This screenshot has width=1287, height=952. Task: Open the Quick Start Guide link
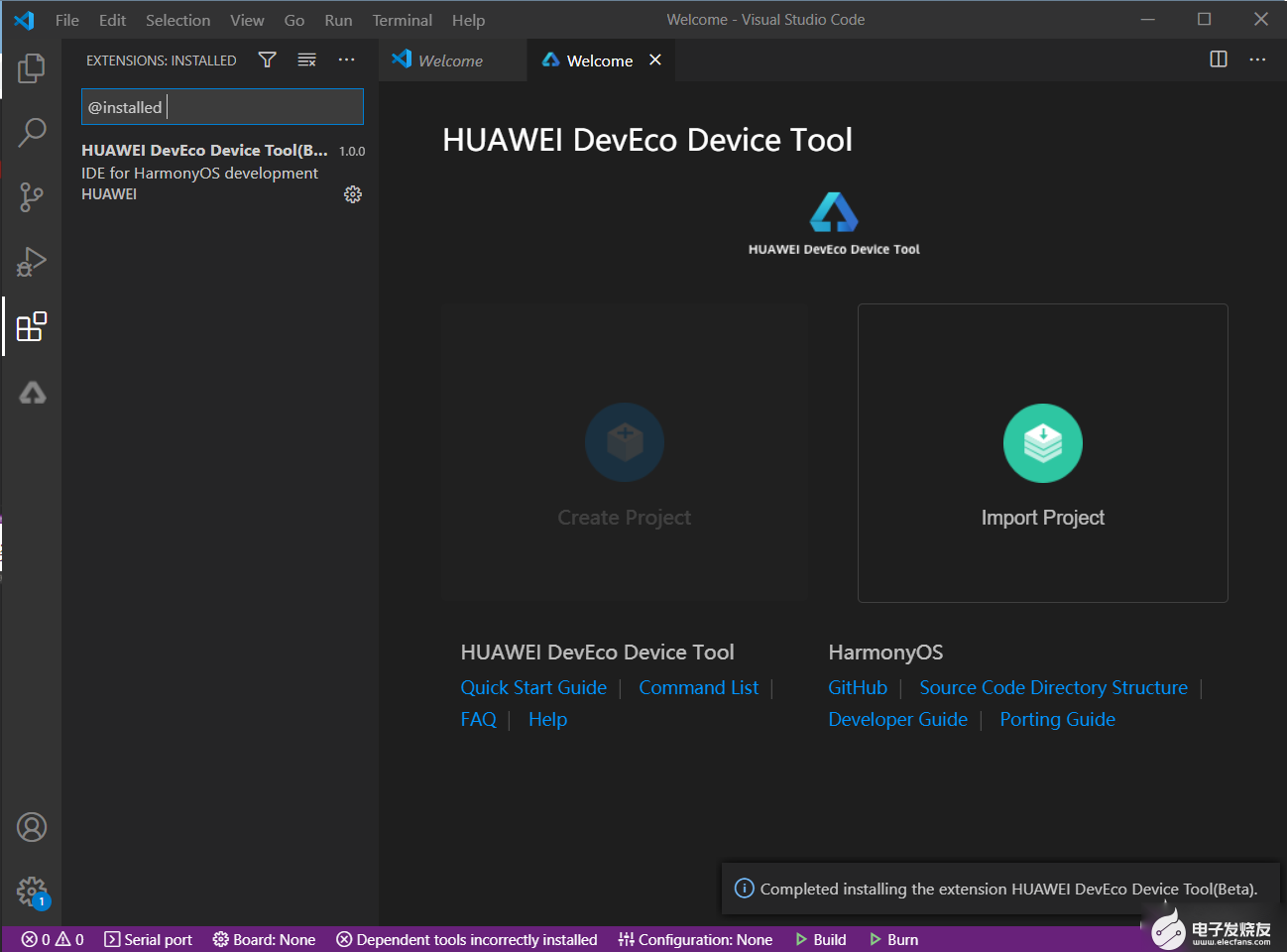533,687
